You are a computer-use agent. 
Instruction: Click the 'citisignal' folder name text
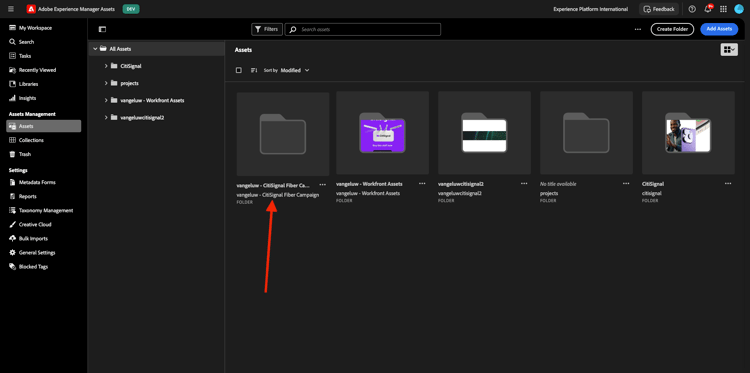pos(652,194)
